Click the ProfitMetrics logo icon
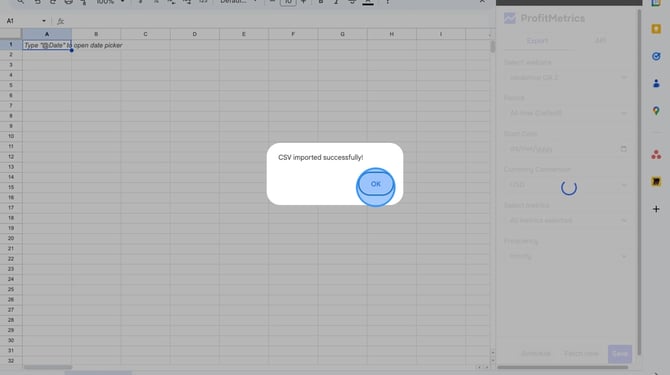This screenshot has height=375, width=670. click(x=510, y=18)
